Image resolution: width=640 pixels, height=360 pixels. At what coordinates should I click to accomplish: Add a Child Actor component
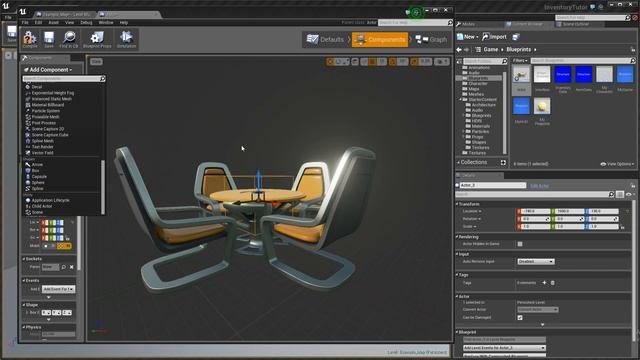42,206
